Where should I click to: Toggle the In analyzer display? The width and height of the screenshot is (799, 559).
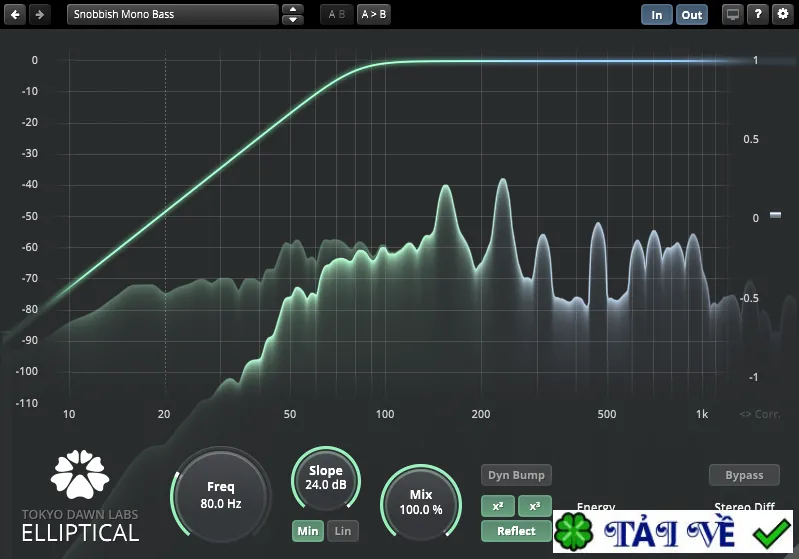coord(656,15)
